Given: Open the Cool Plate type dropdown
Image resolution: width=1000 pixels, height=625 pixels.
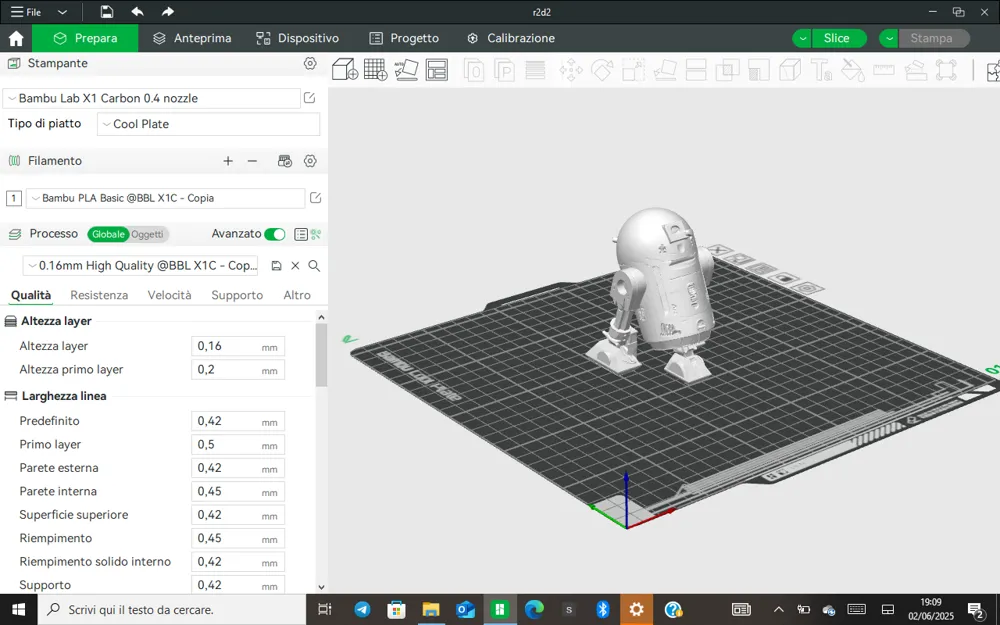Looking at the screenshot, I should point(209,124).
